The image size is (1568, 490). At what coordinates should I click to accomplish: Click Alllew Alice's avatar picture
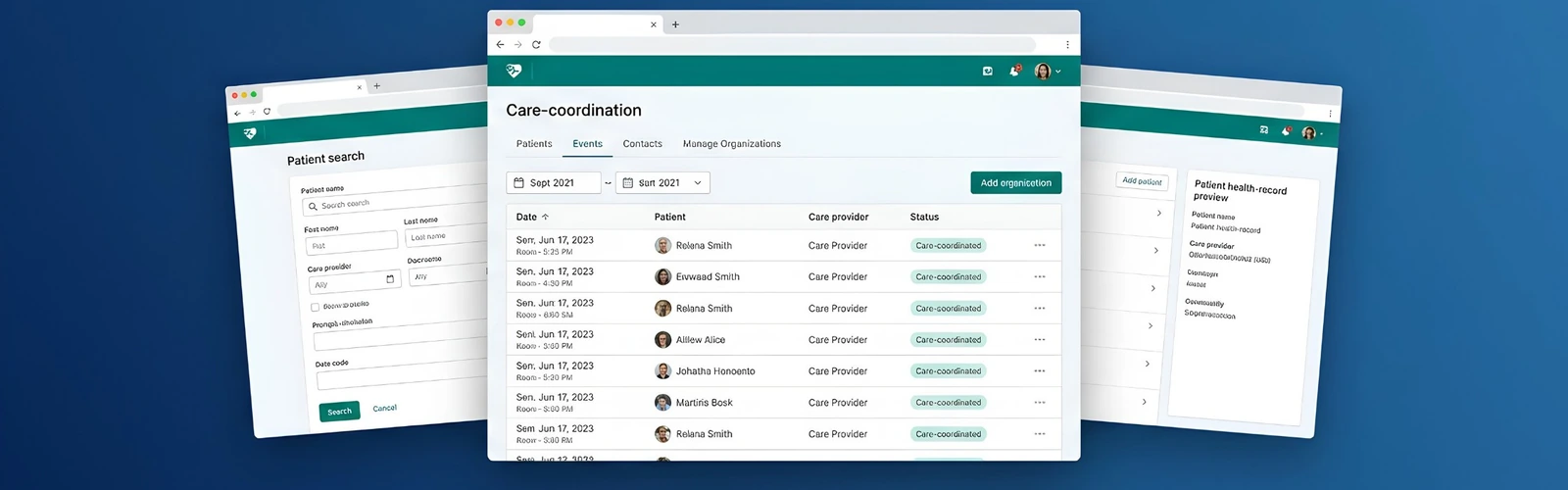click(663, 340)
